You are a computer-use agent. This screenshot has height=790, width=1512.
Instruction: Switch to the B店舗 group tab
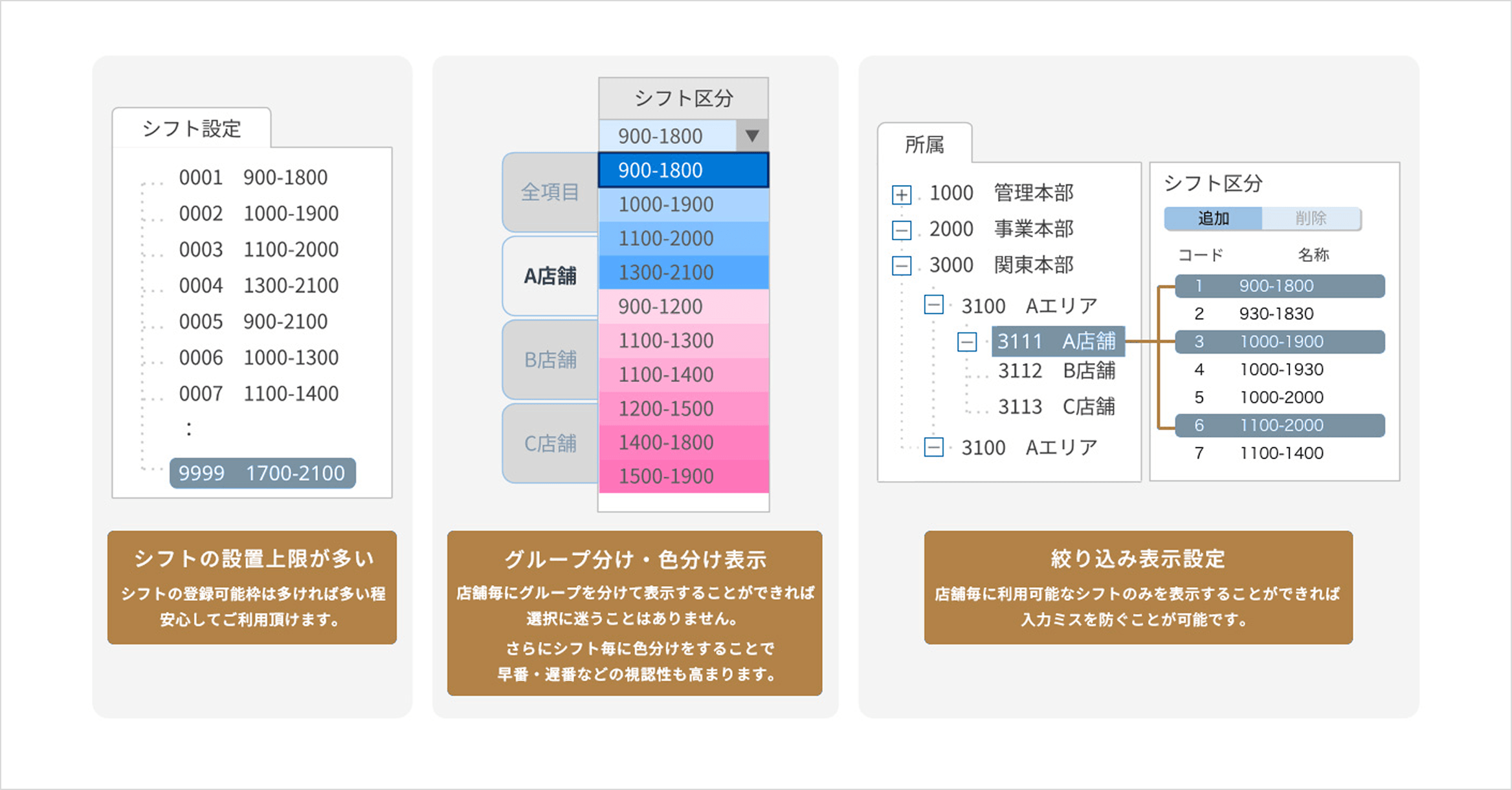point(550,359)
